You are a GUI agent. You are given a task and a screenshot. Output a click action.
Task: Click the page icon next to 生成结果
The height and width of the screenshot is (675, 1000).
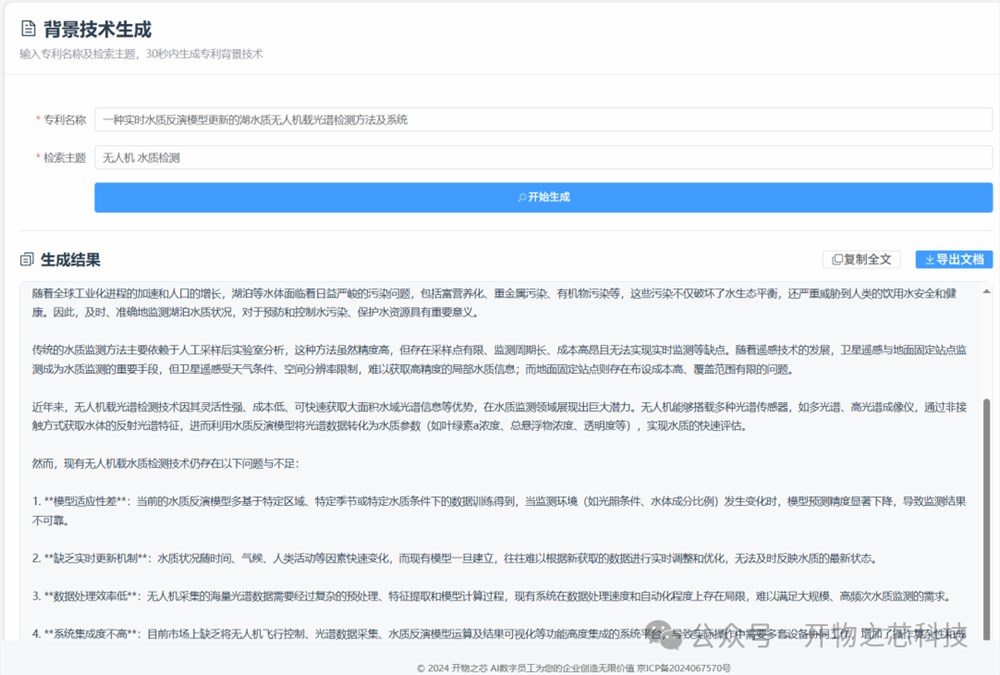(x=26, y=259)
